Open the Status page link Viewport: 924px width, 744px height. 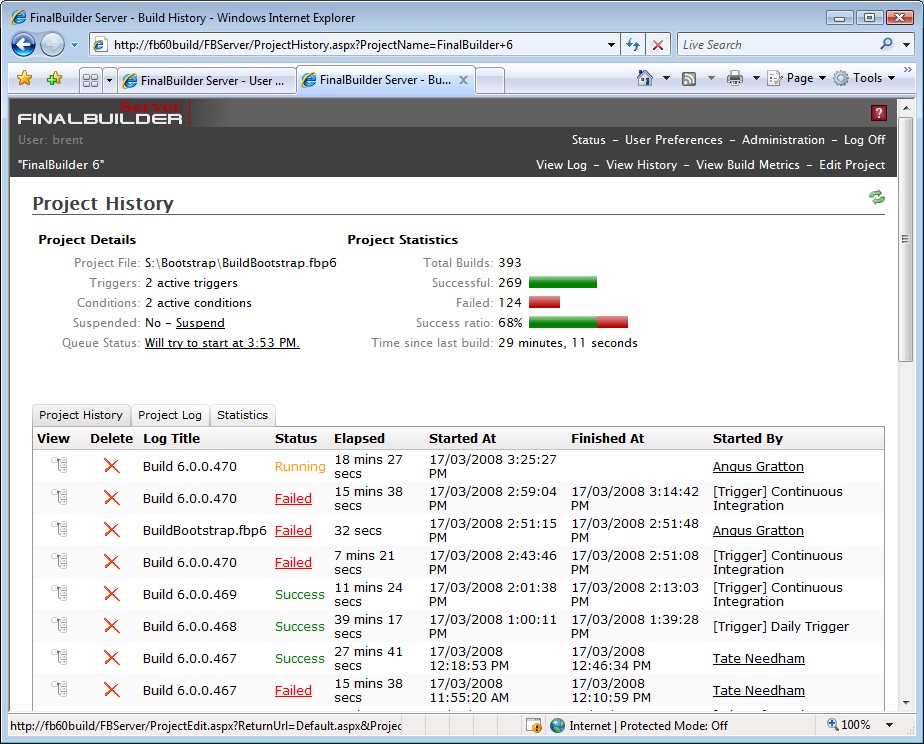click(588, 140)
